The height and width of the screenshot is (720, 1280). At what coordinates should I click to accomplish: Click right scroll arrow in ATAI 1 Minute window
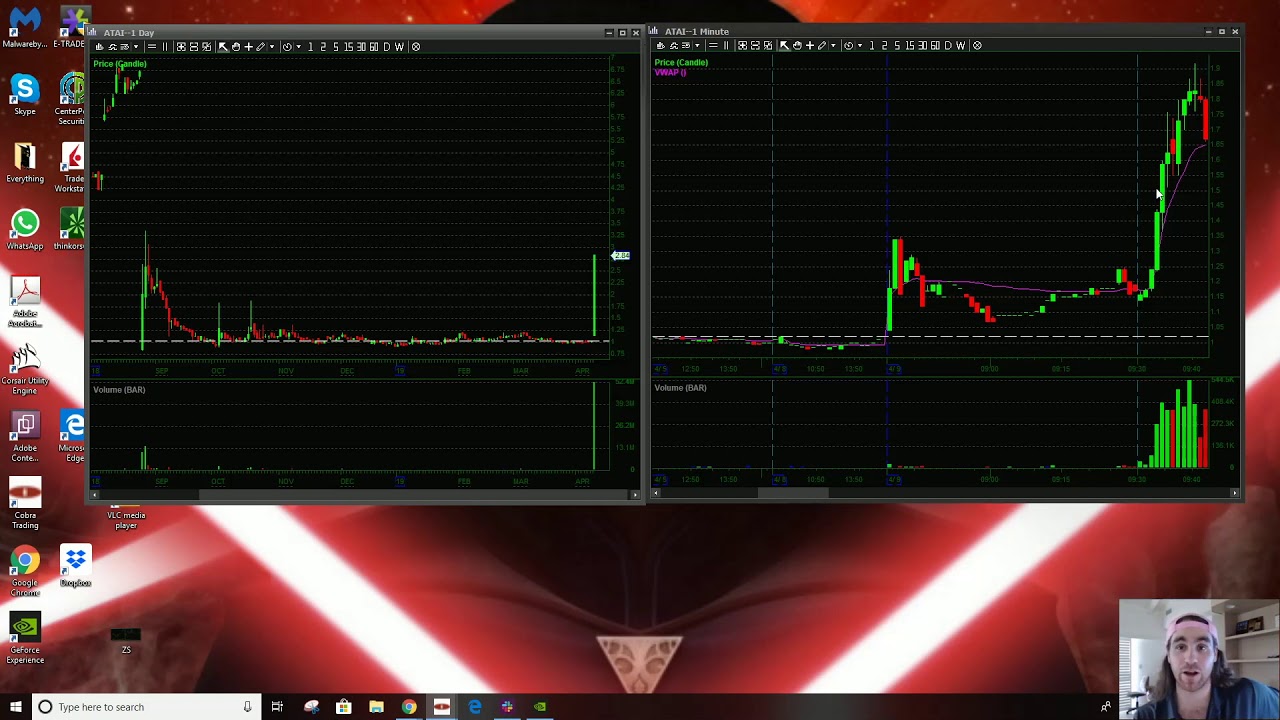tap(1235, 493)
